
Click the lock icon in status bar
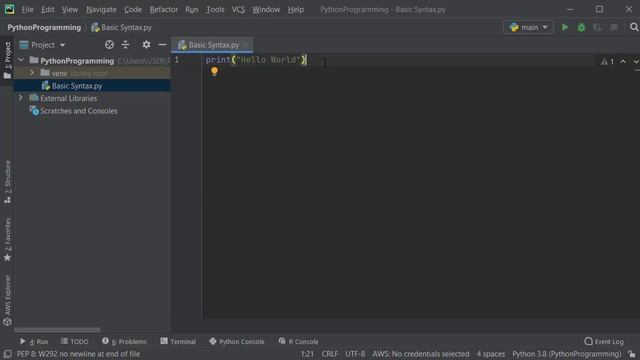(x=632, y=354)
